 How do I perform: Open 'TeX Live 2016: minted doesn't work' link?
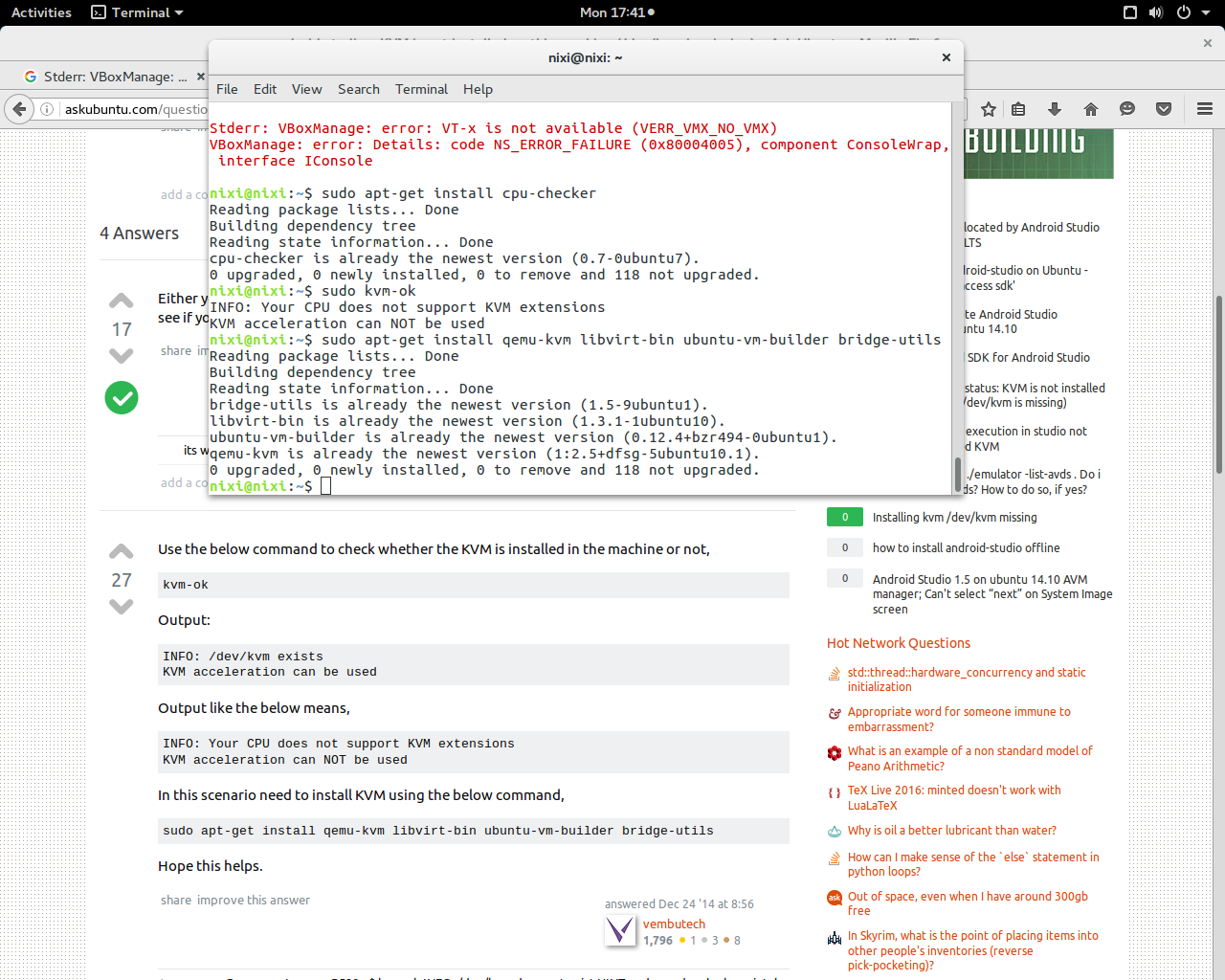(954, 798)
